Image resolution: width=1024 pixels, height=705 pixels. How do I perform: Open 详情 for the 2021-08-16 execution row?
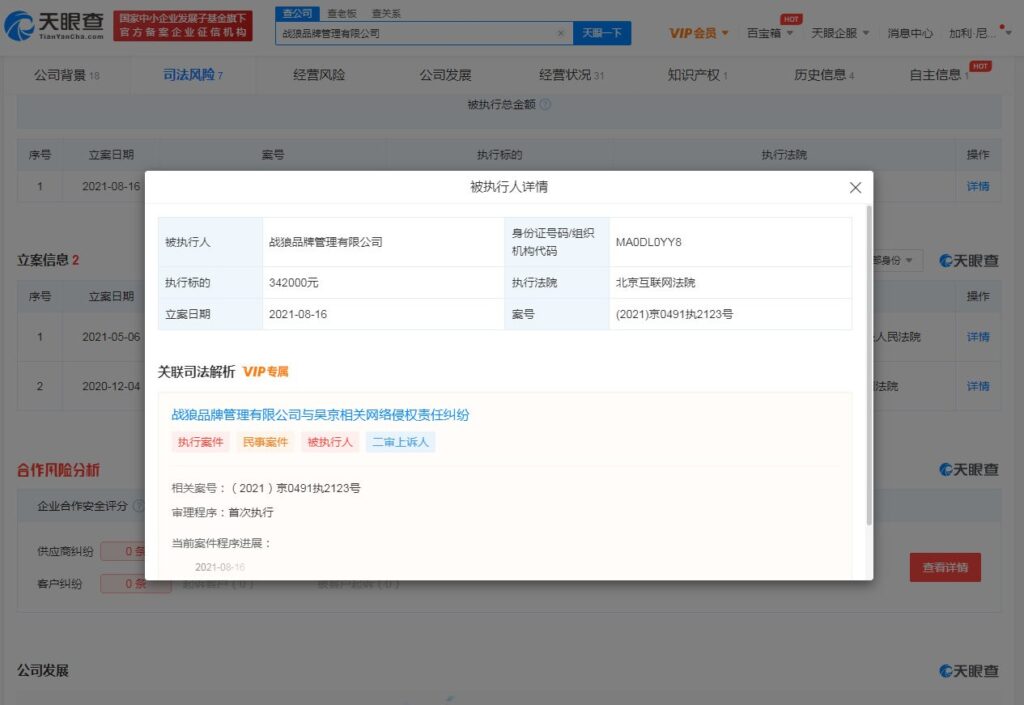click(978, 187)
